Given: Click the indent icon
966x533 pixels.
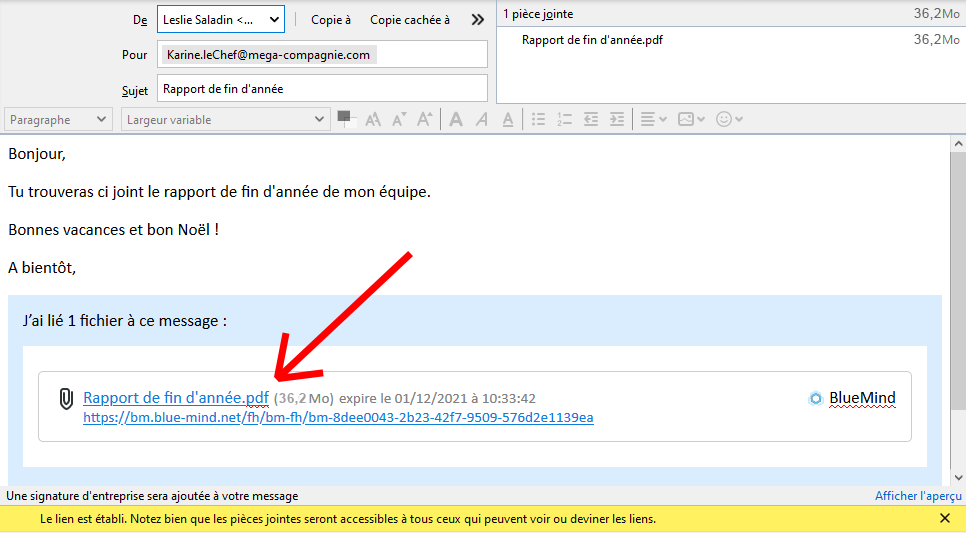Looking at the screenshot, I should point(617,119).
